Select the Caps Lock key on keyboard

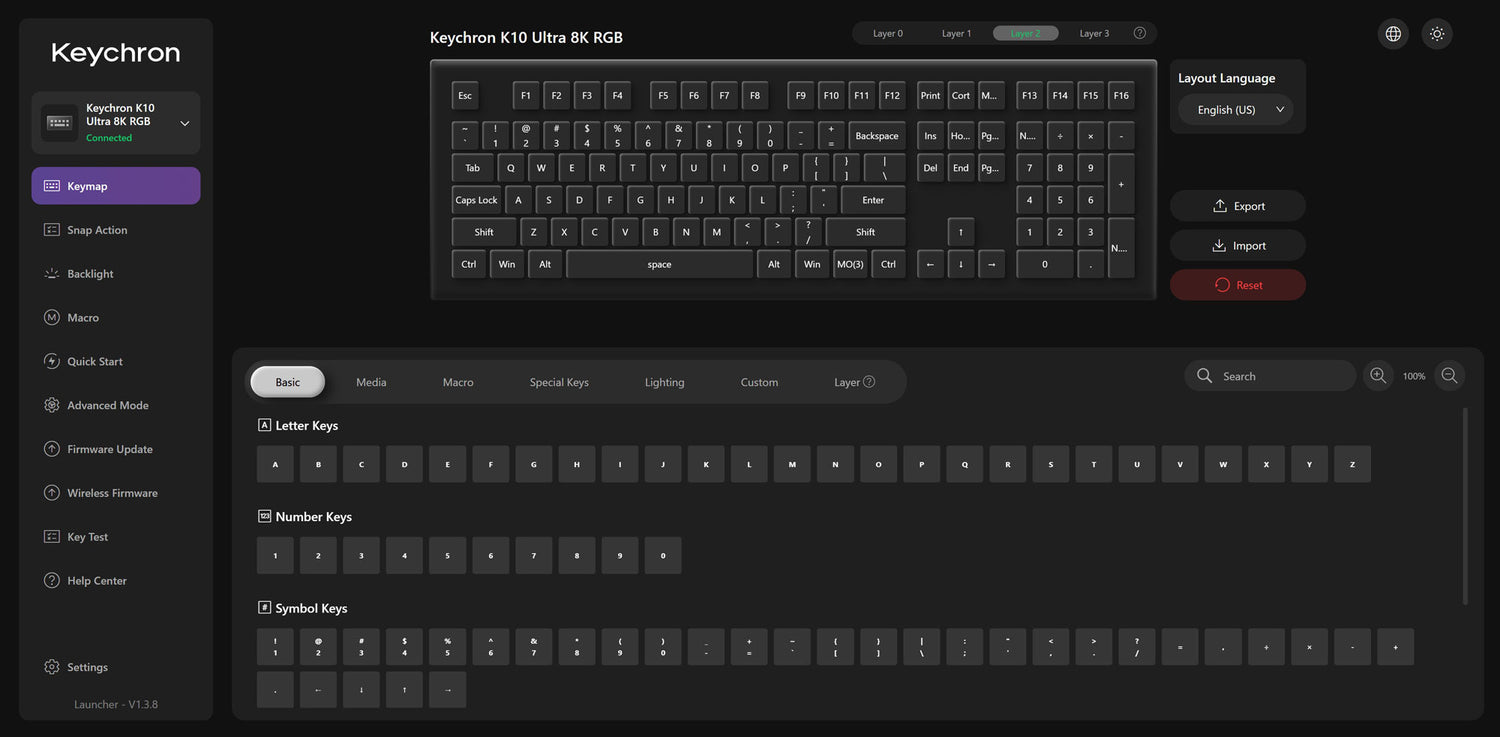pyautogui.click(x=476, y=200)
